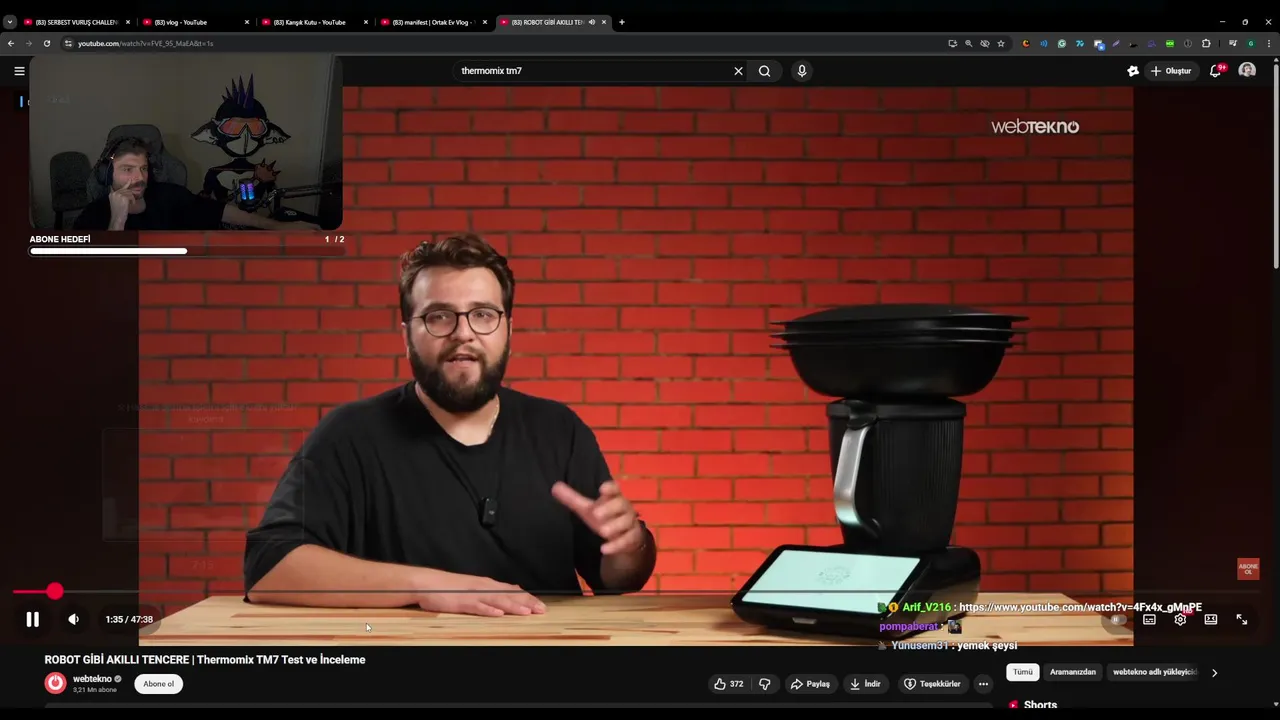Open a new browser tab
The image size is (1280, 720).
pyautogui.click(x=621, y=22)
